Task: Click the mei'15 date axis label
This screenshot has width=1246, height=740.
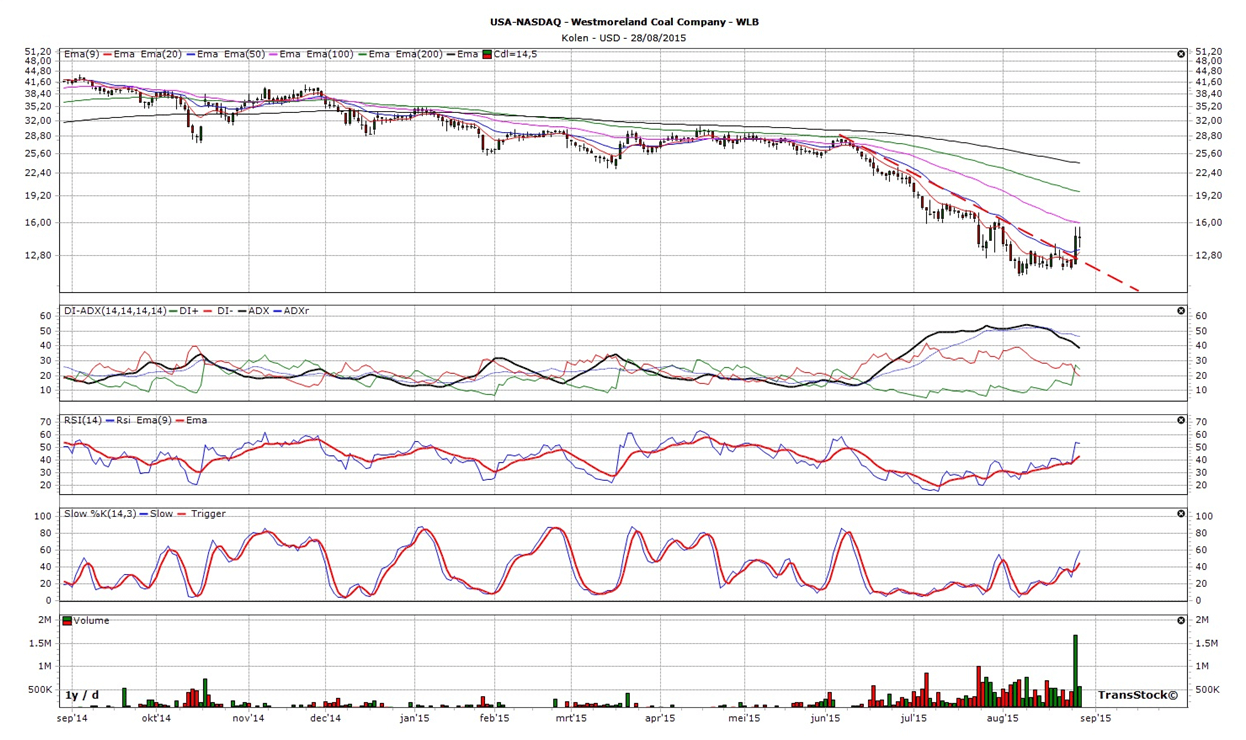Action: coord(744,718)
